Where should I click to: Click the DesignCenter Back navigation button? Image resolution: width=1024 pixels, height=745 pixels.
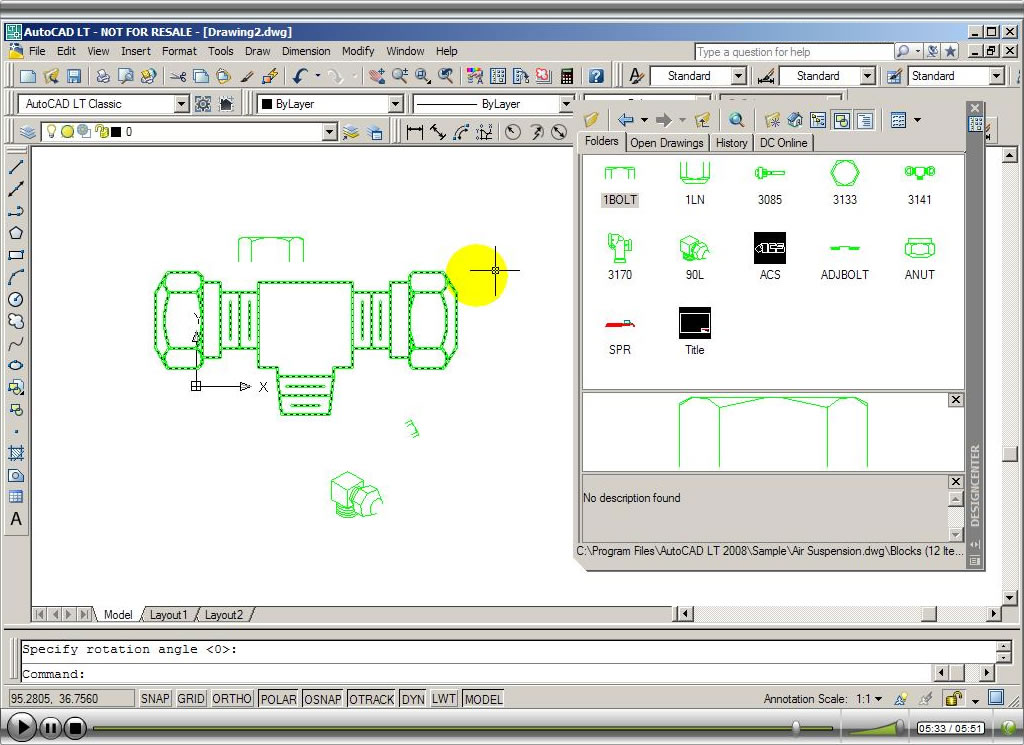coord(626,120)
